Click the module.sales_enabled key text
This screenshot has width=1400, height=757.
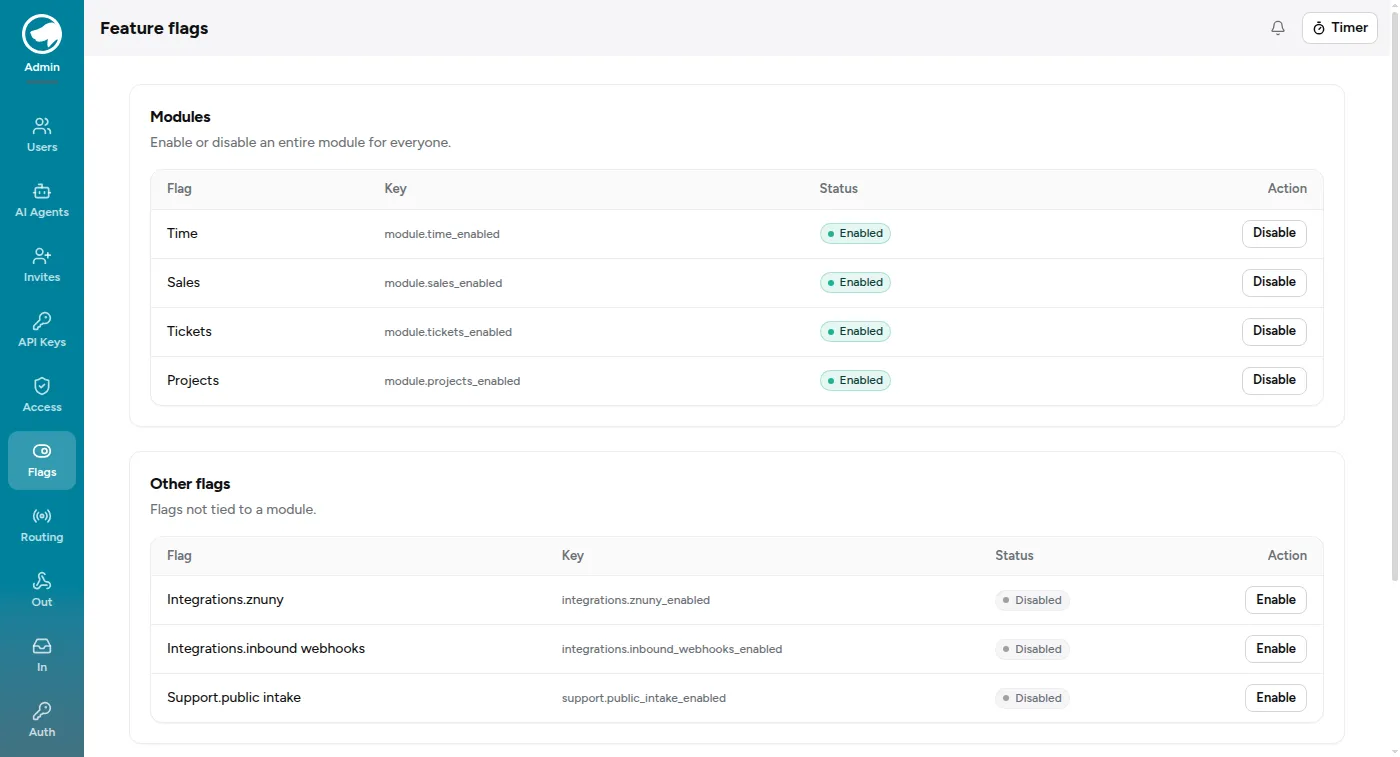click(x=443, y=283)
